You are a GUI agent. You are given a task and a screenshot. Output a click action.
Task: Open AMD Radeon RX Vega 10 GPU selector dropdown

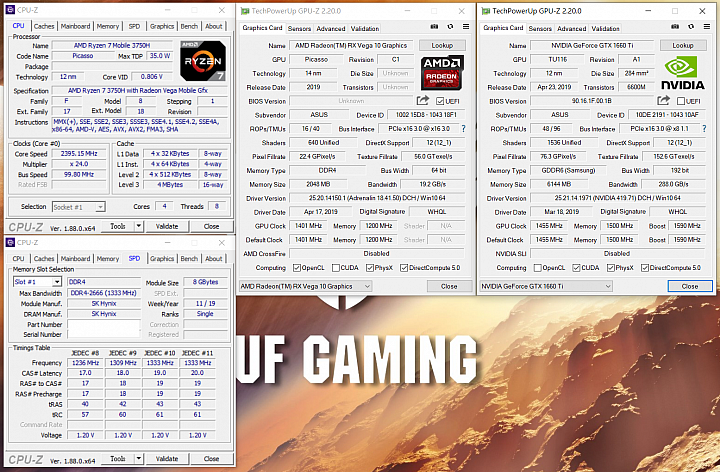tap(305, 286)
